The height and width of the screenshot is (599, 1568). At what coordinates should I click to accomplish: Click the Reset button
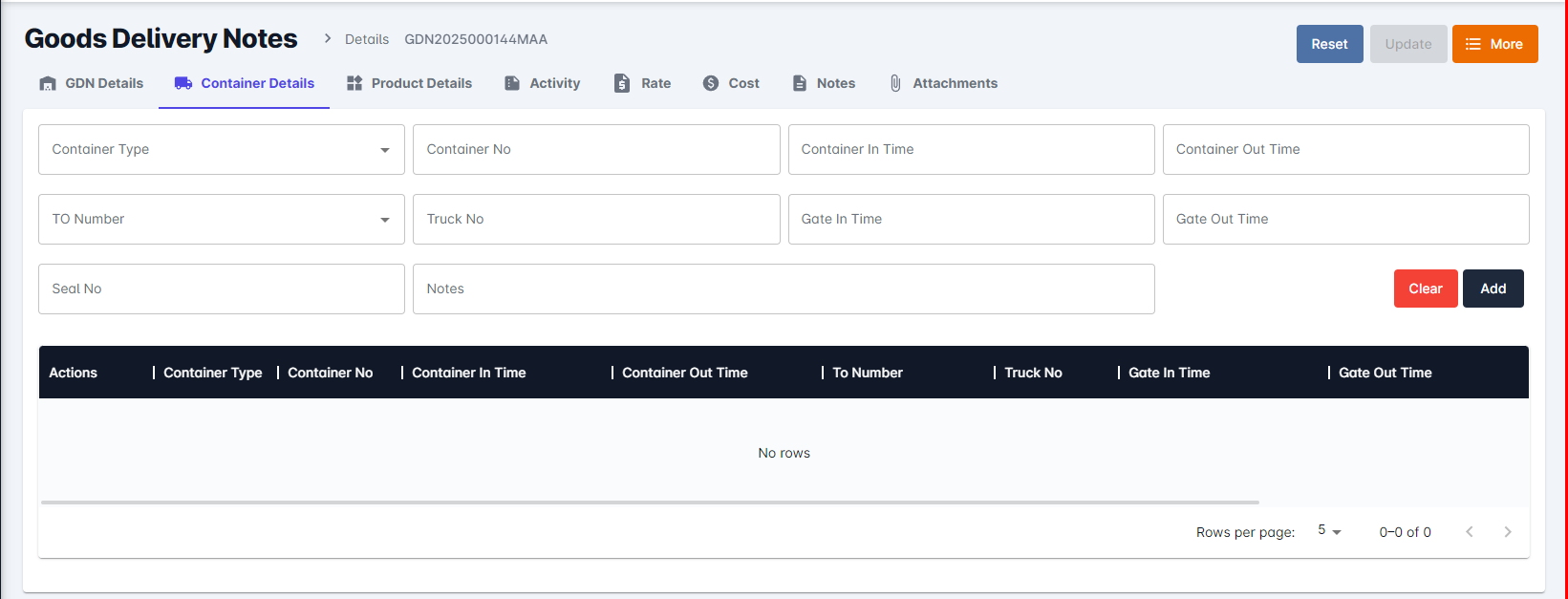[1329, 44]
